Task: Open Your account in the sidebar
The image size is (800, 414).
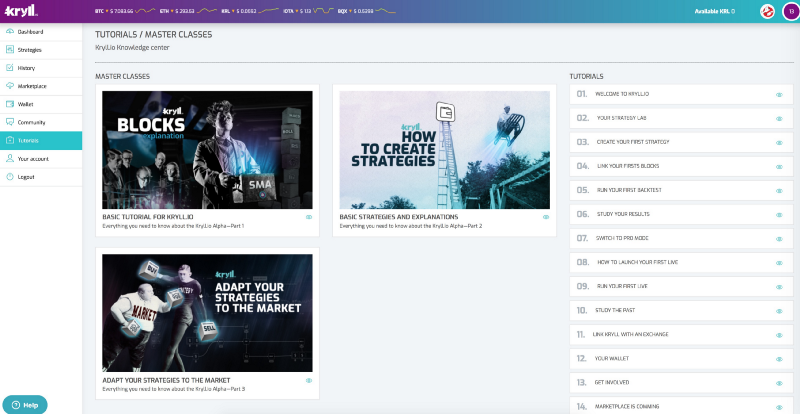Action: 41,159
